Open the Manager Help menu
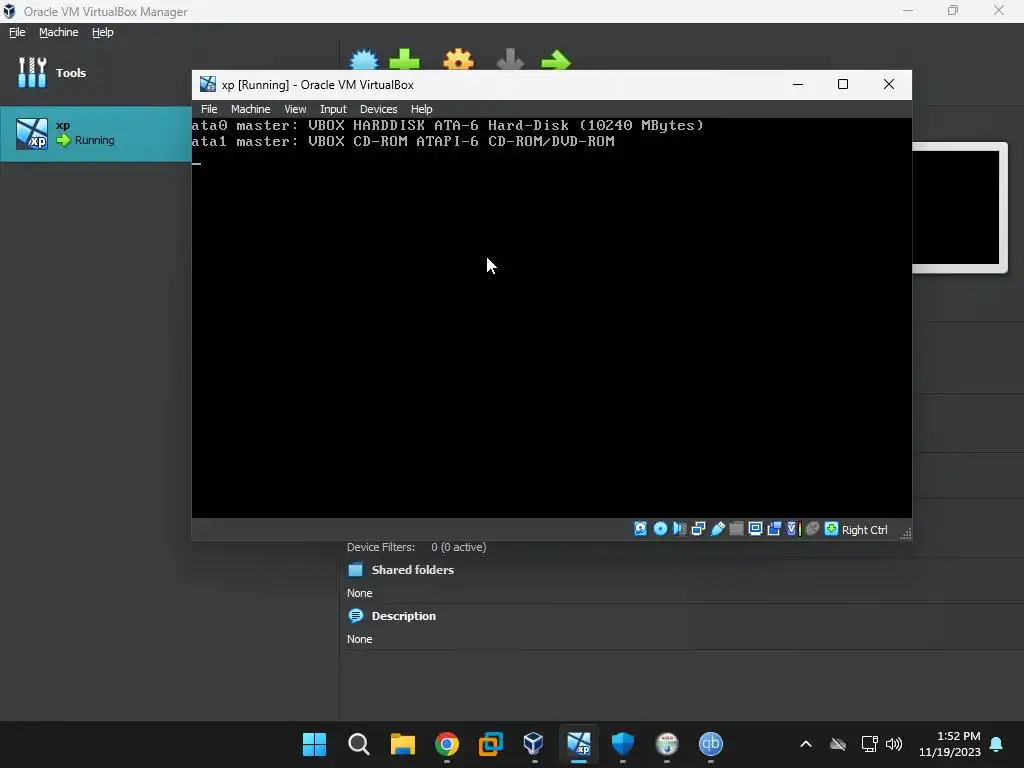Viewport: 1024px width, 768px height. click(103, 32)
